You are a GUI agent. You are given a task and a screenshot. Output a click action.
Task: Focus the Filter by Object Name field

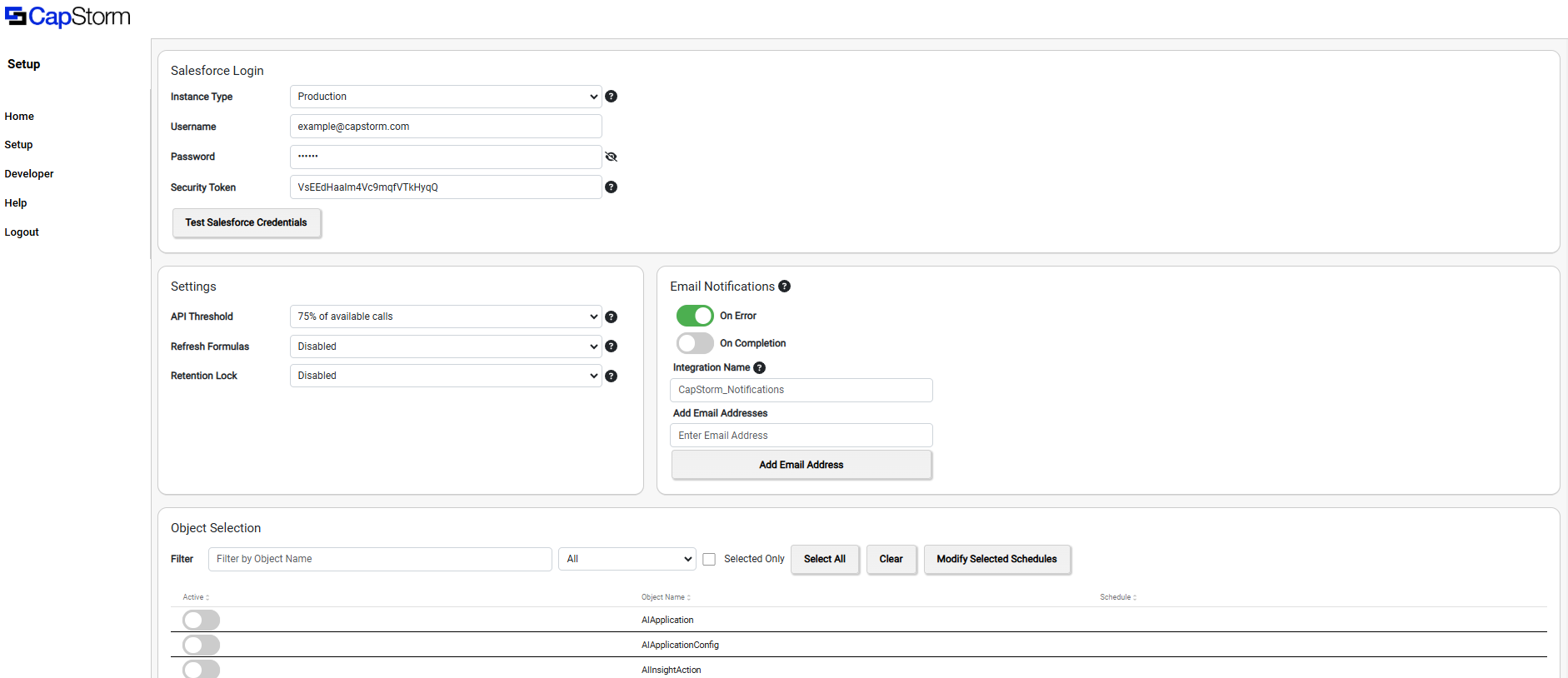[x=380, y=559]
